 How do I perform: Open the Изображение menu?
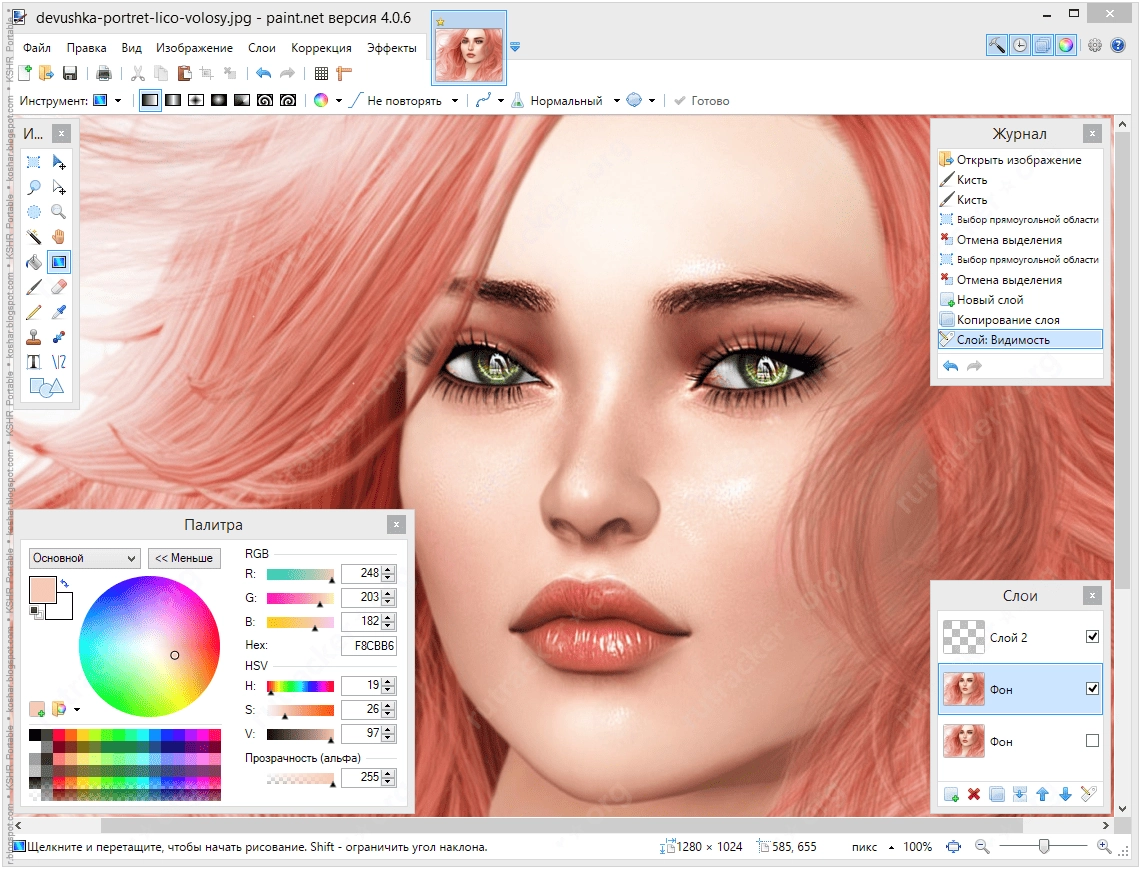coord(194,48)
